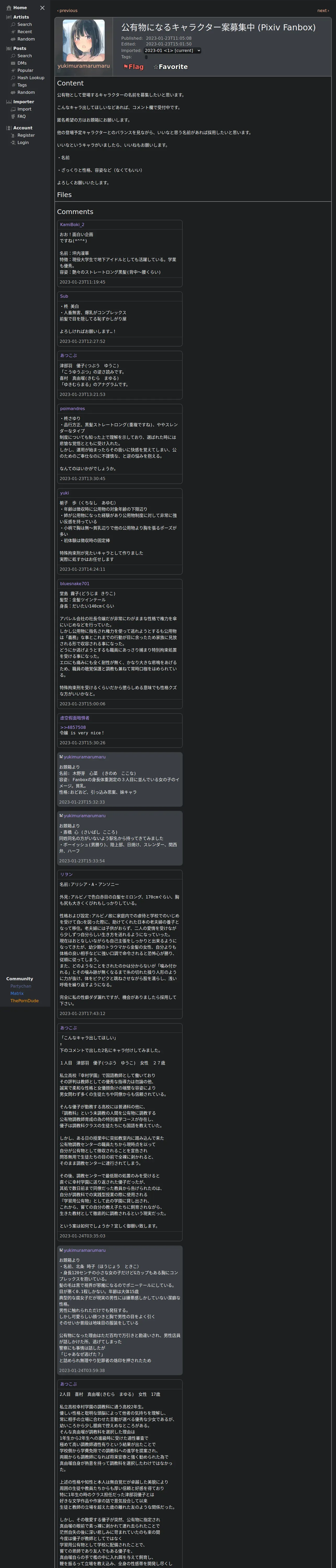
Task: Open Search under the Artists section
Action: [24, 24]
